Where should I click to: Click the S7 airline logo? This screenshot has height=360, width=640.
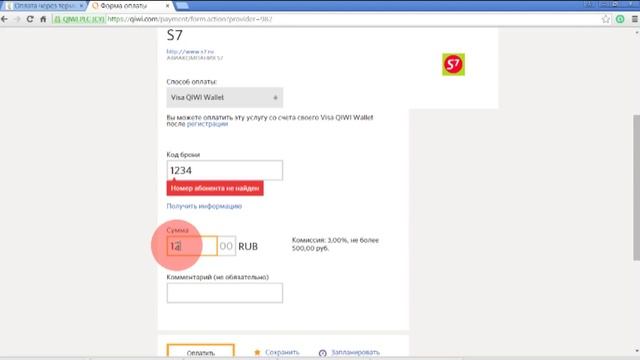[x=453, y=64]
